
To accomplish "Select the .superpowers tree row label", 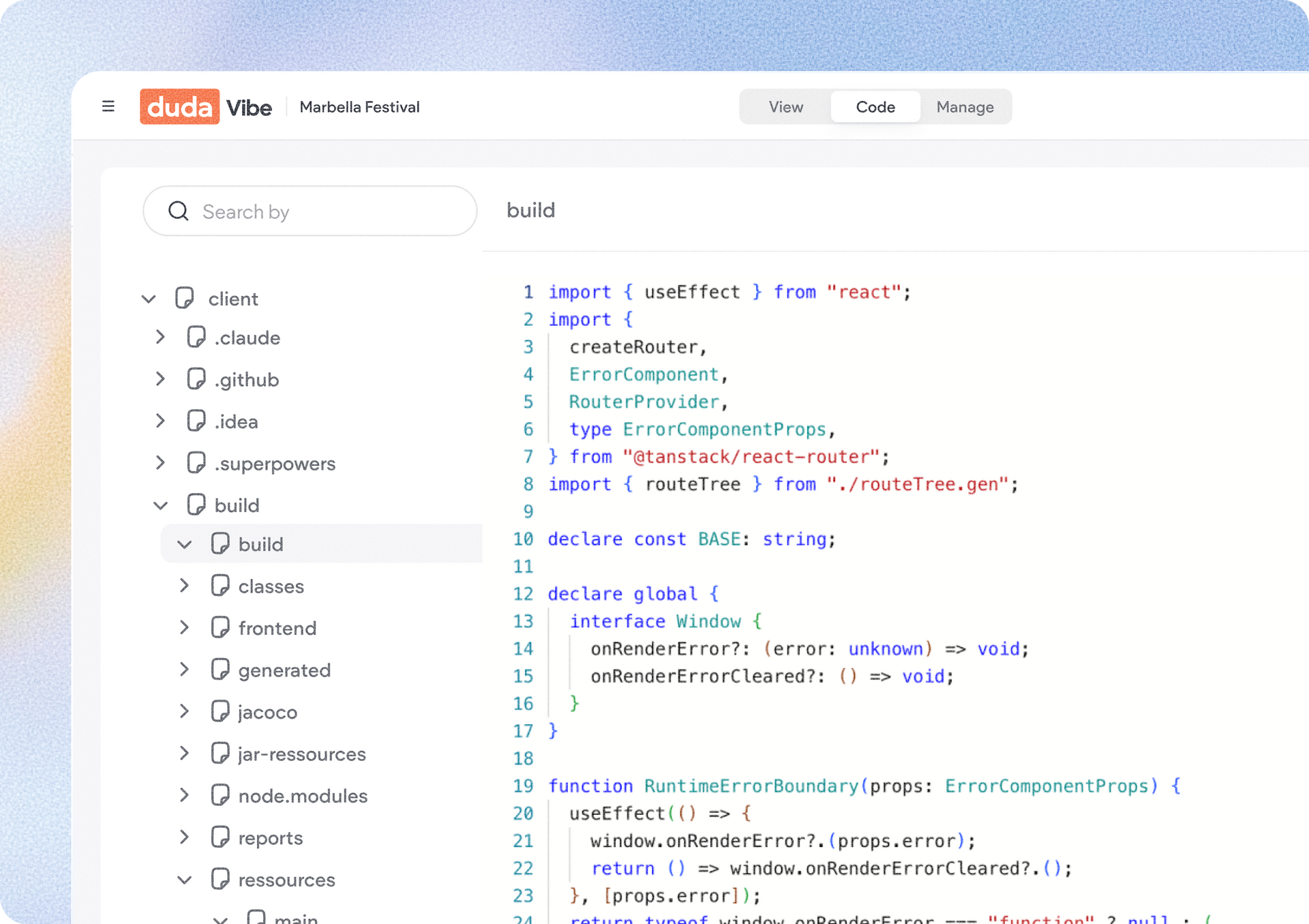I will (275, 464).
